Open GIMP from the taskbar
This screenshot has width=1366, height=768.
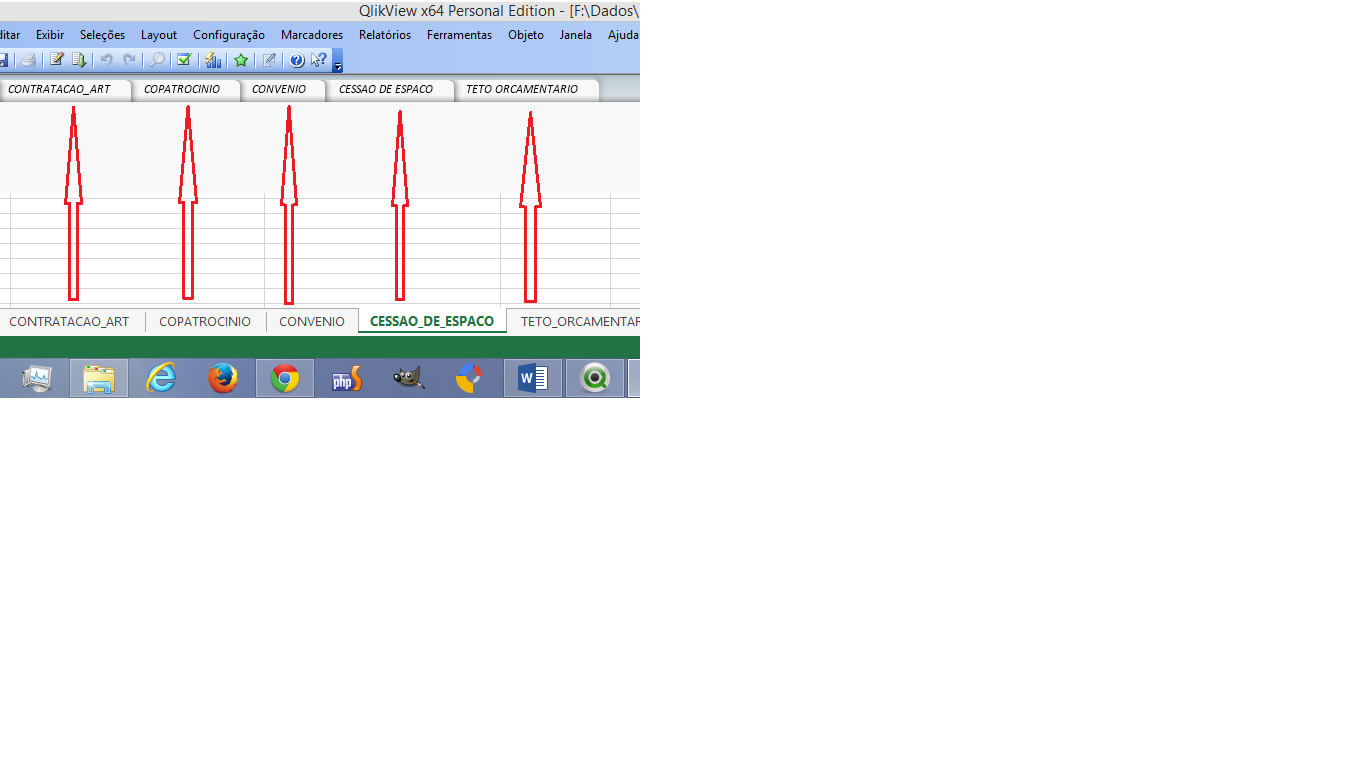pyautogui.click(x=409, y=379)
